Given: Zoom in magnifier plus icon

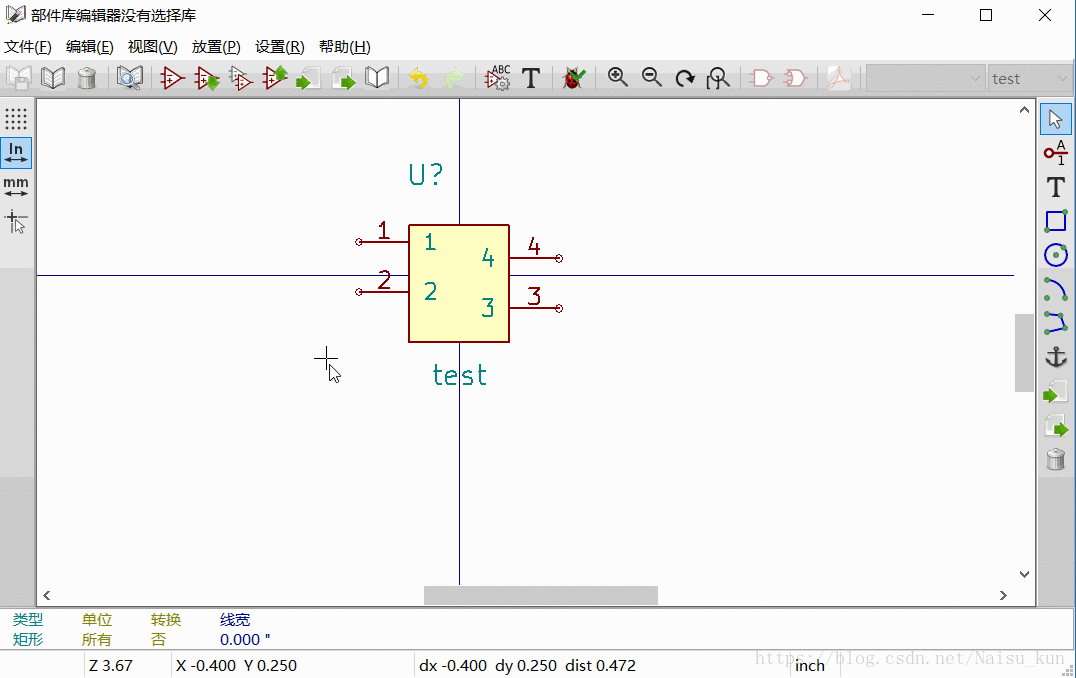Looking at the screenshot, I should (618, 78).
